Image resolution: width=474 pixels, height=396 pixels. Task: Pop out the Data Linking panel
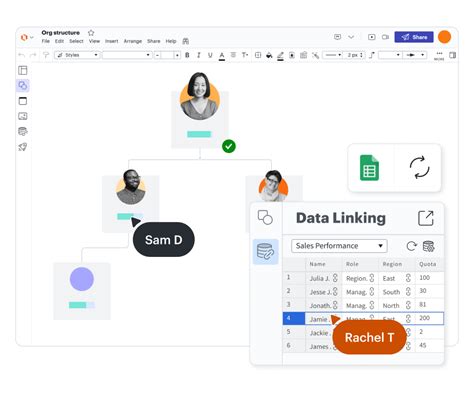tap(426, 218)
